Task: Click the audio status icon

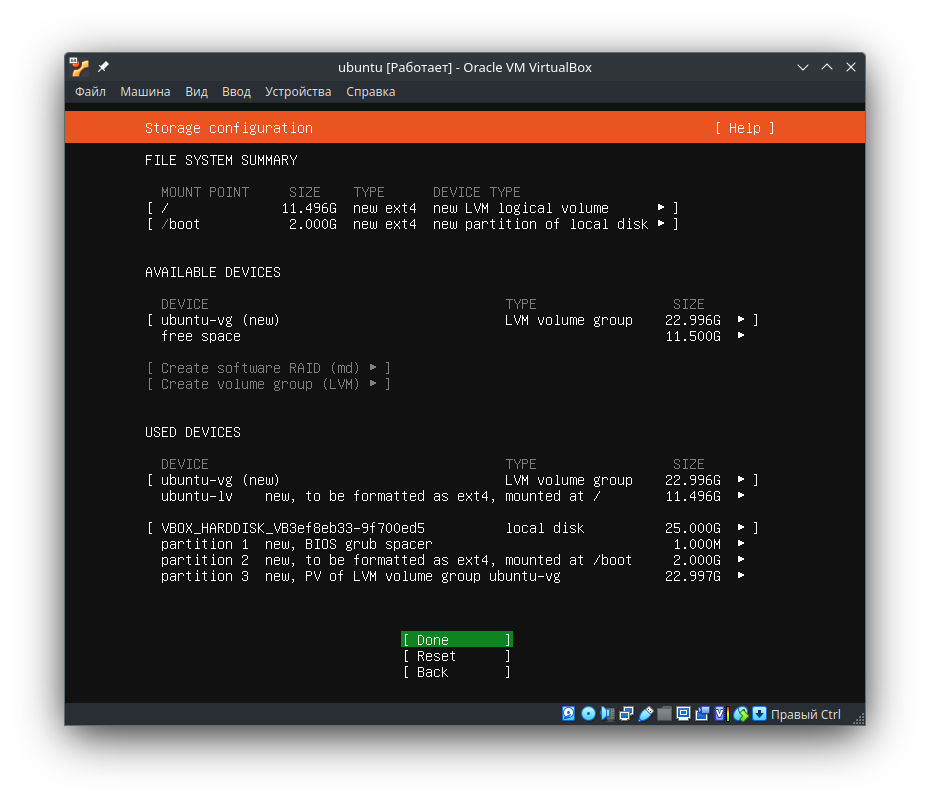Action: click(607, 713)
